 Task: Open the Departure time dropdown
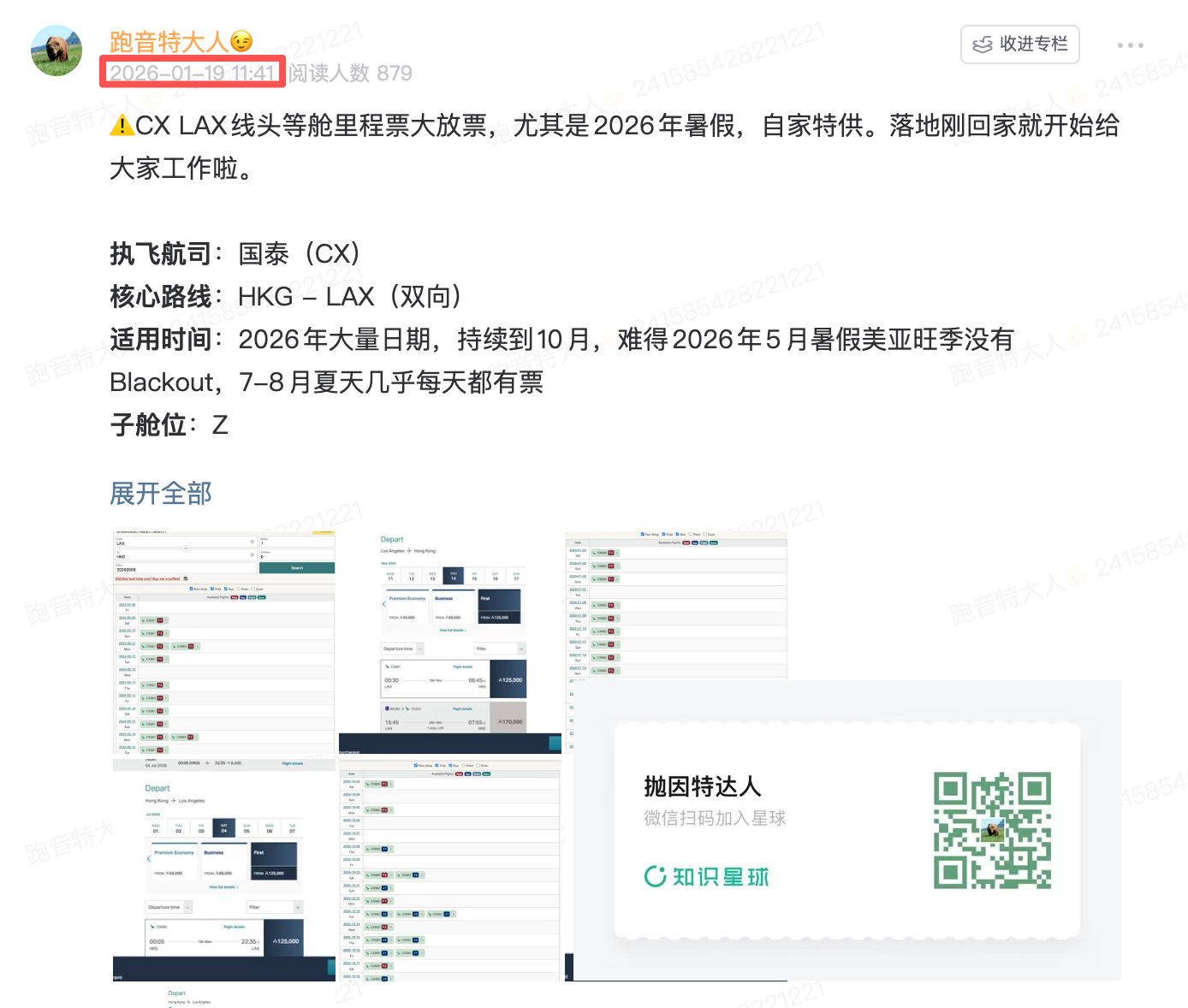click(x=402, y=649)
